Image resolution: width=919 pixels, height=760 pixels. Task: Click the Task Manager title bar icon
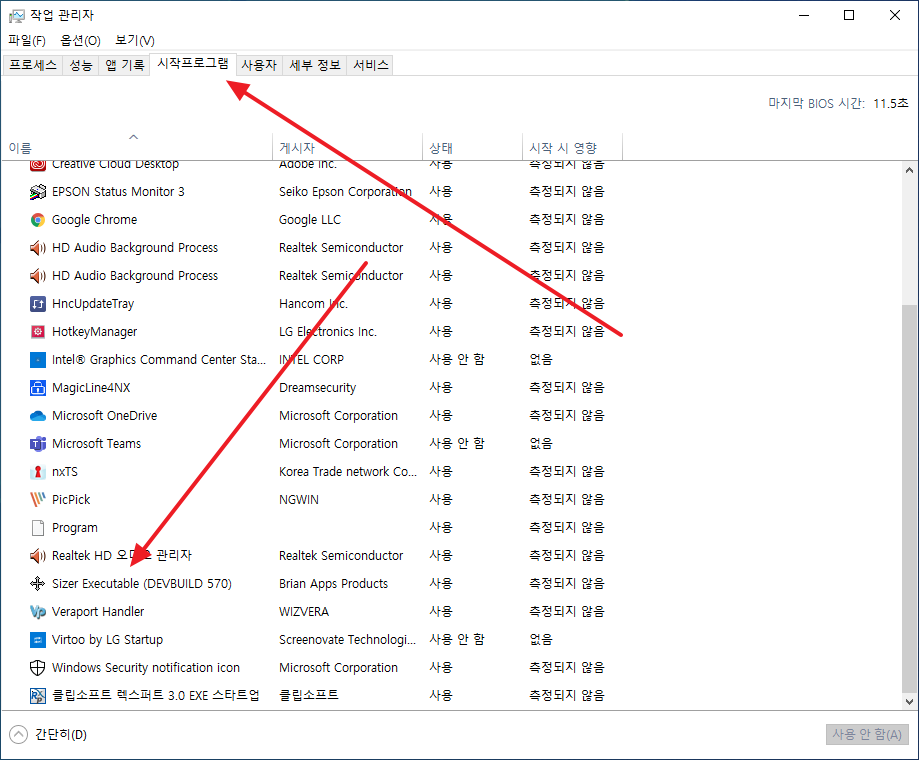17,16
